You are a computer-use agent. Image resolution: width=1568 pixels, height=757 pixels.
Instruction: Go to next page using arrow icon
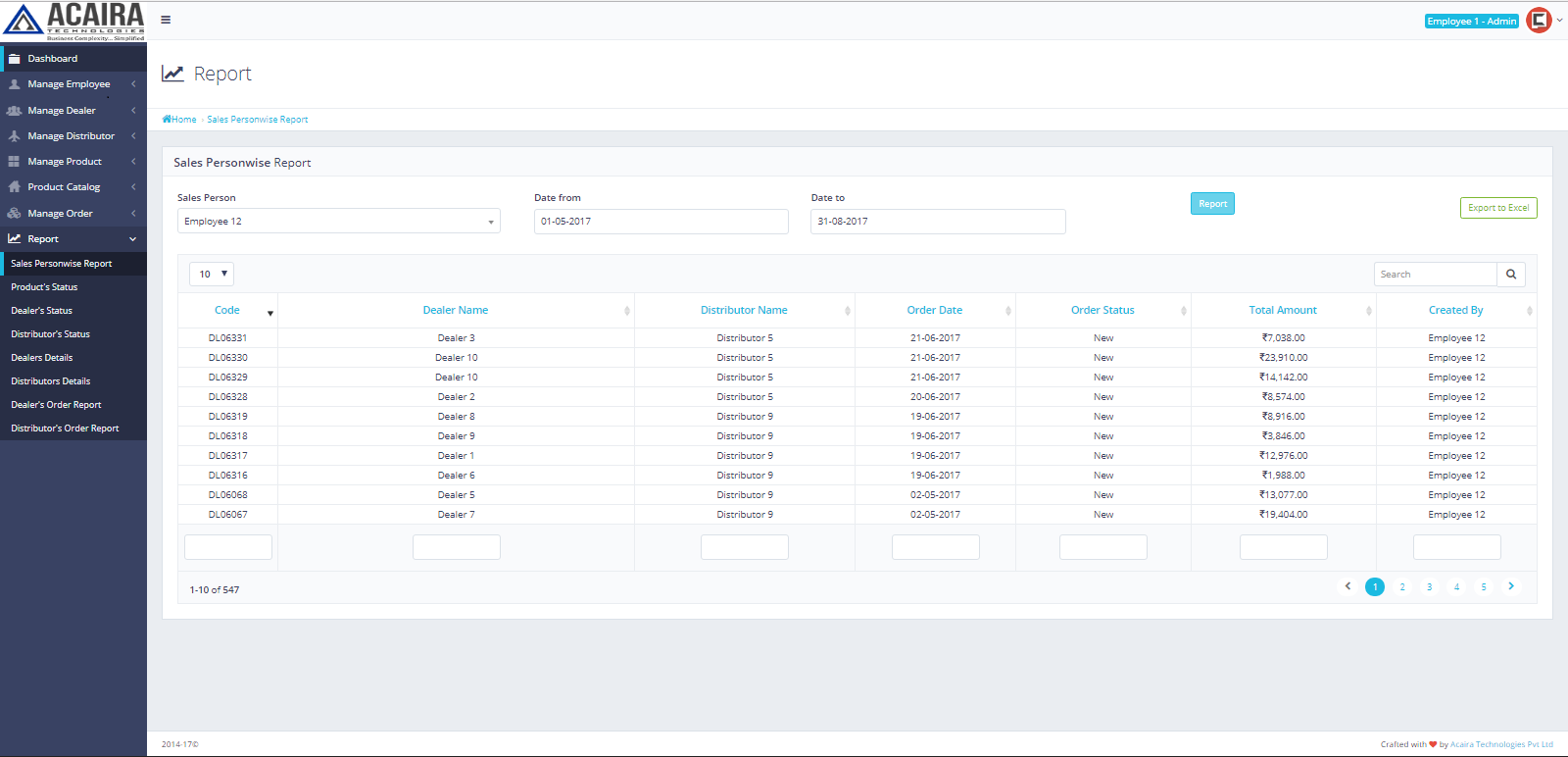(x=1510, y=586)
